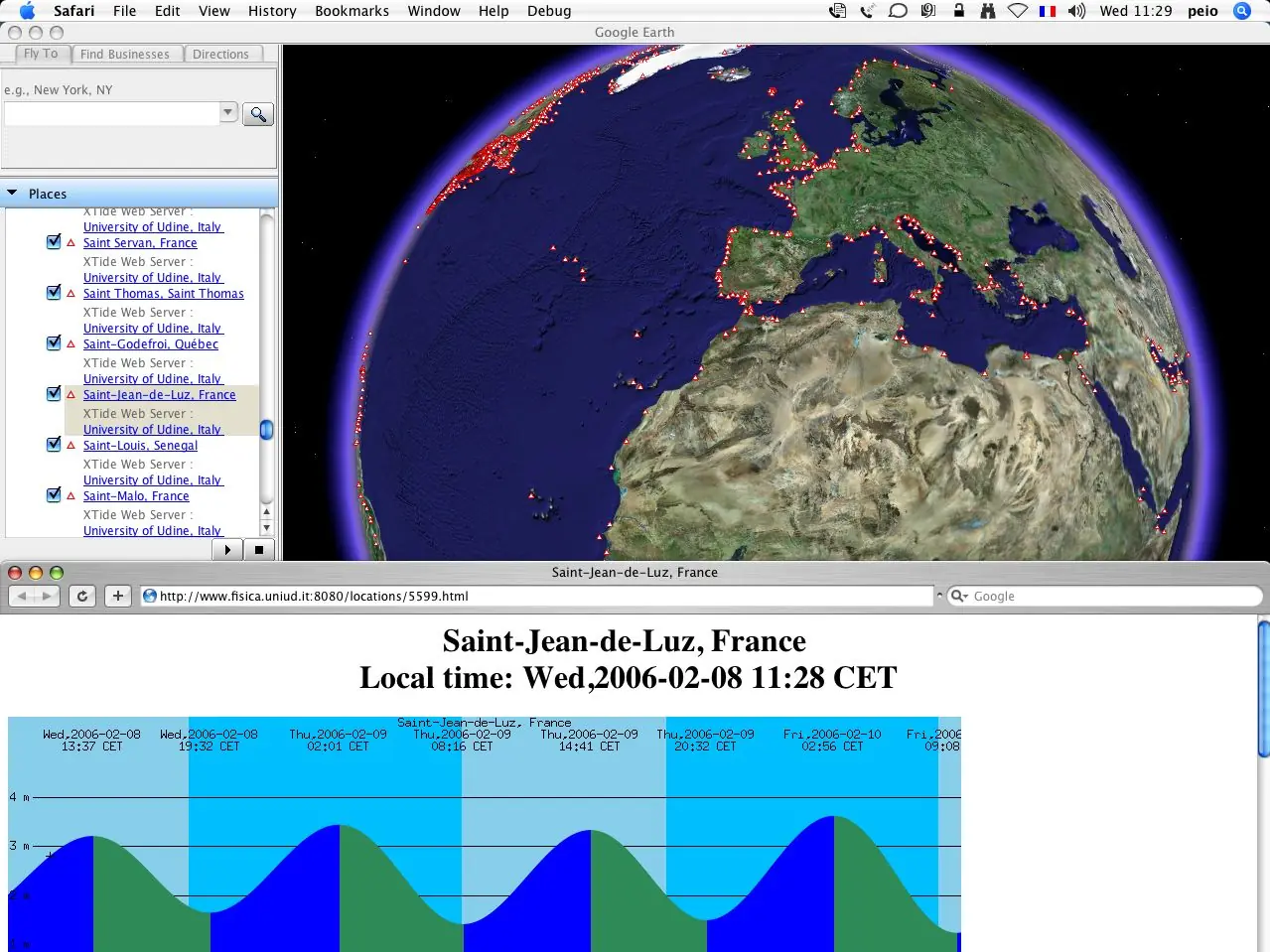Open the peio user menu
The width and height of the screenshot is (1270, 952).
(1202, 11)
